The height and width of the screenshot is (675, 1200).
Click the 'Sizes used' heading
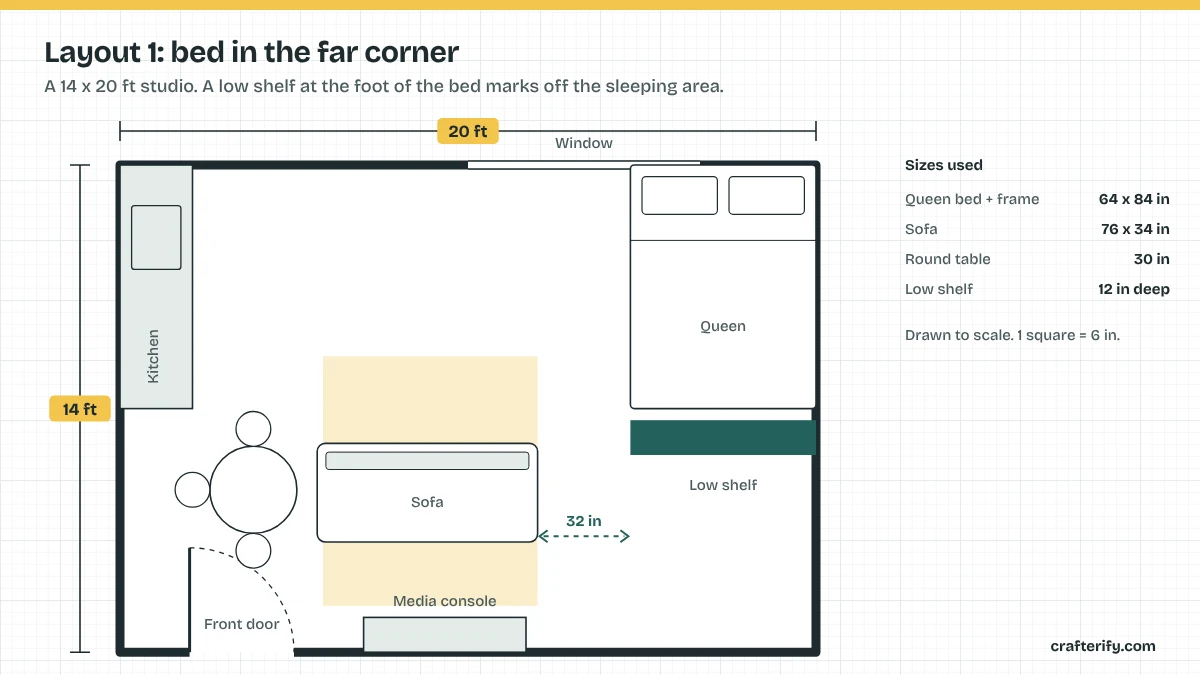(944, 165)
